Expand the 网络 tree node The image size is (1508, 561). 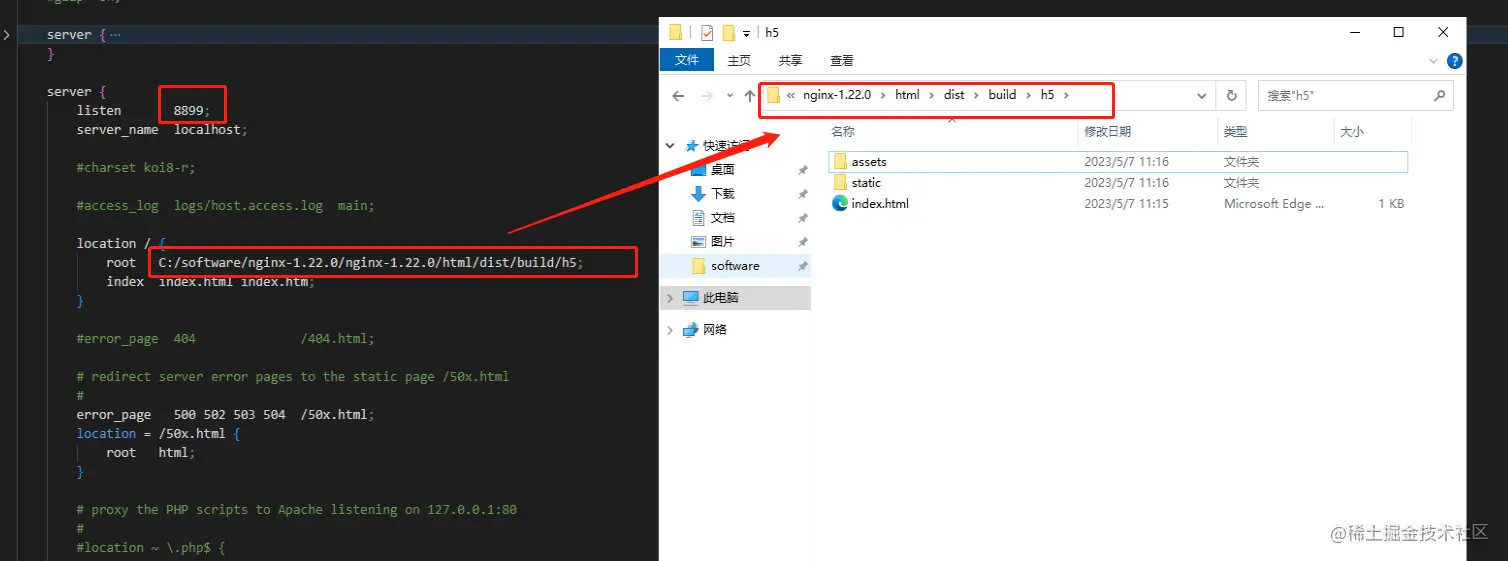pyautogui.click(x=670, y=330)
